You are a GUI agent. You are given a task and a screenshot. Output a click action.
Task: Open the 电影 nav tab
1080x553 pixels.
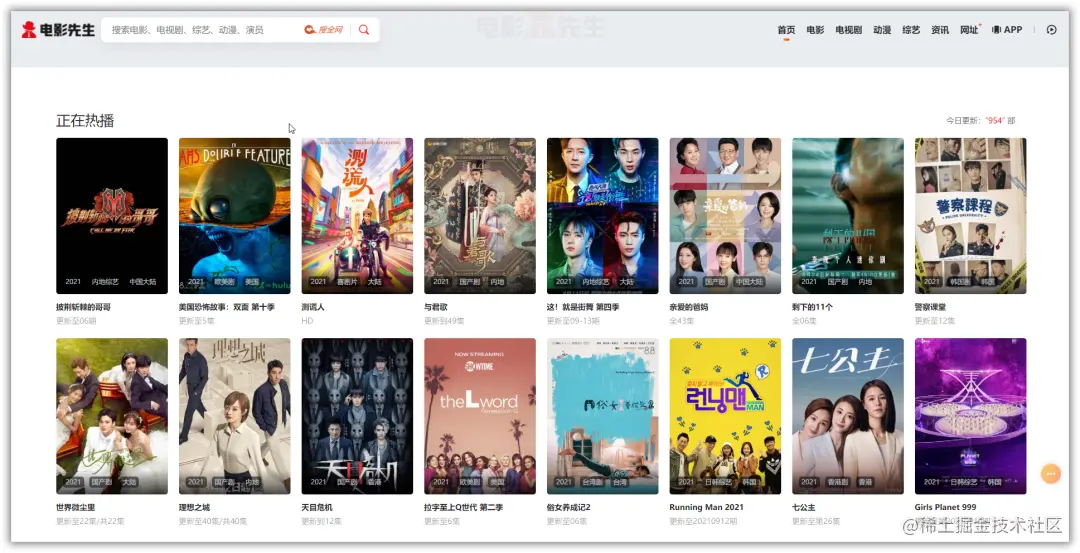[x=816, y=30]
